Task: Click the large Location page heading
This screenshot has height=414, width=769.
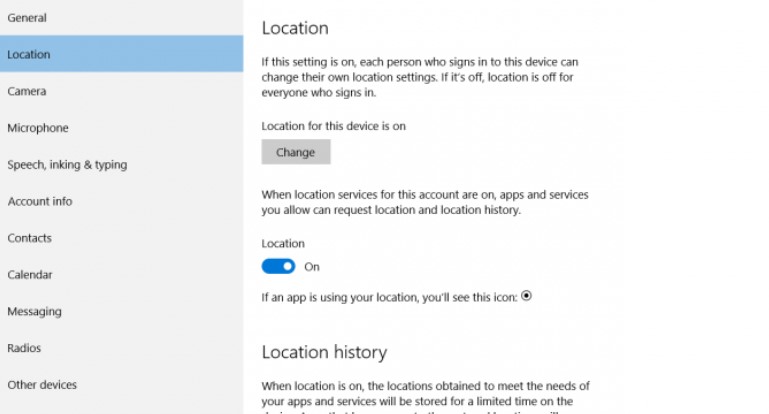Action: click(295, 28)
